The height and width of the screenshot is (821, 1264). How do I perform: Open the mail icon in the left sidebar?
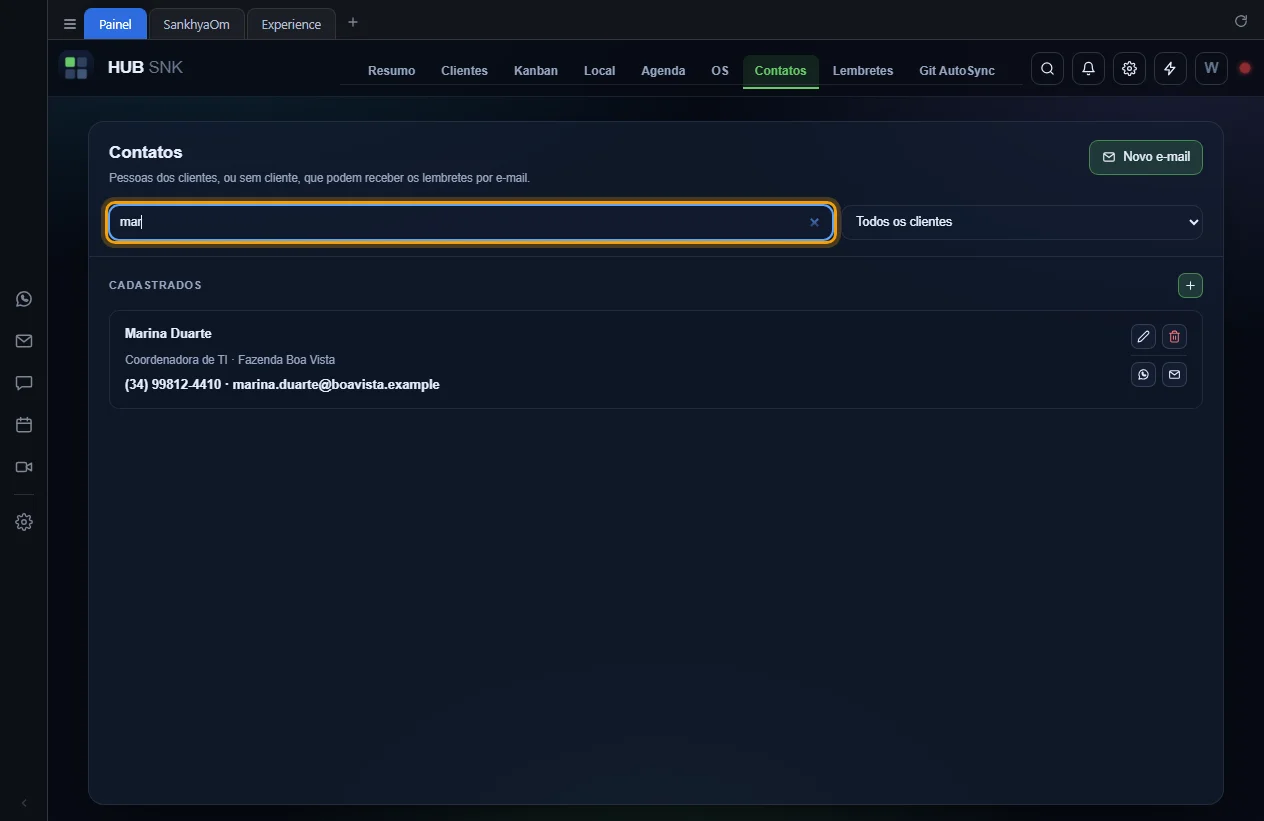click(24, 341)
